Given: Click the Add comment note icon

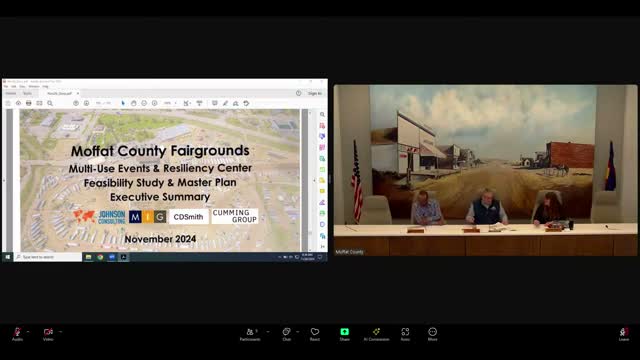Looking at the screenshot, I should click(x=214, y=103).
